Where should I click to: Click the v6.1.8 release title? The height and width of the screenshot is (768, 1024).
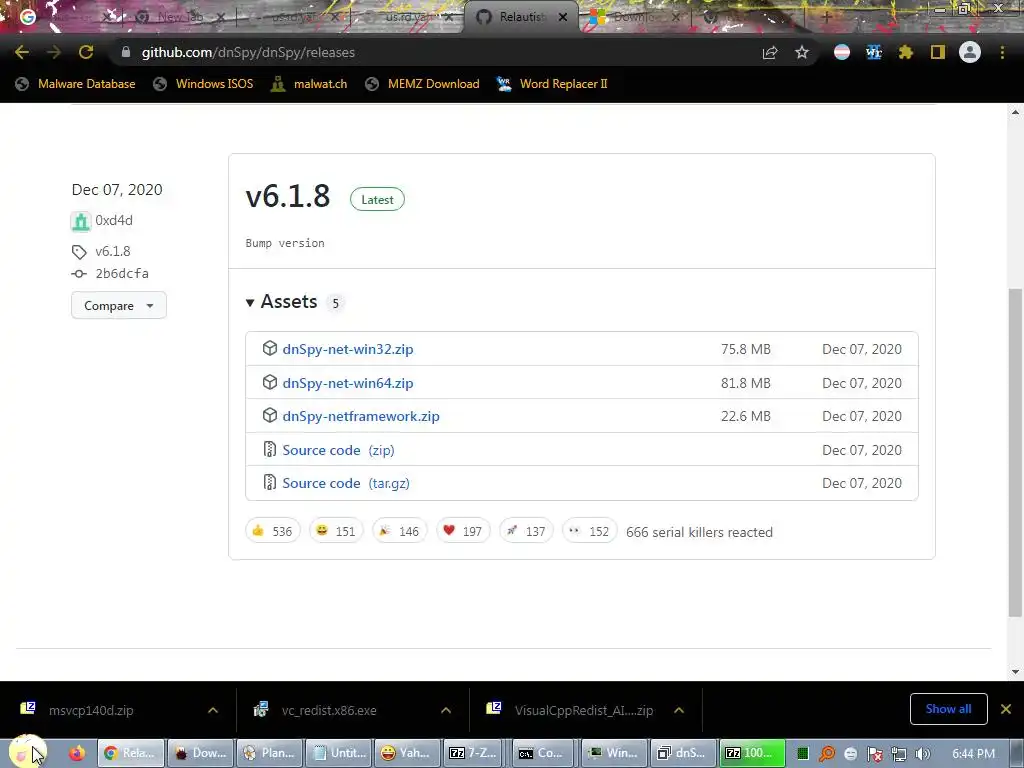pyautogui.click(x=288, y=197)
